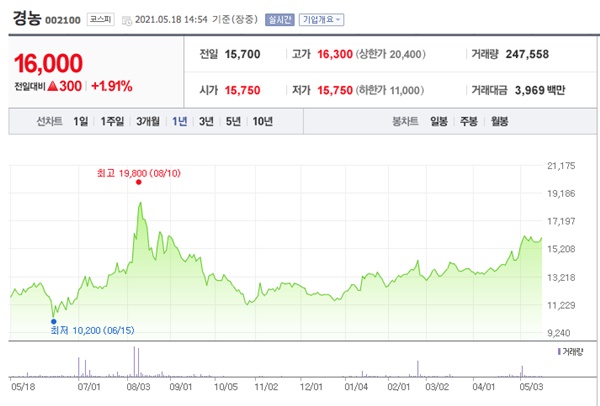Open the 주봉 weekly candle chart
Viewport: 600px width, 406px height.
[469, 122]
